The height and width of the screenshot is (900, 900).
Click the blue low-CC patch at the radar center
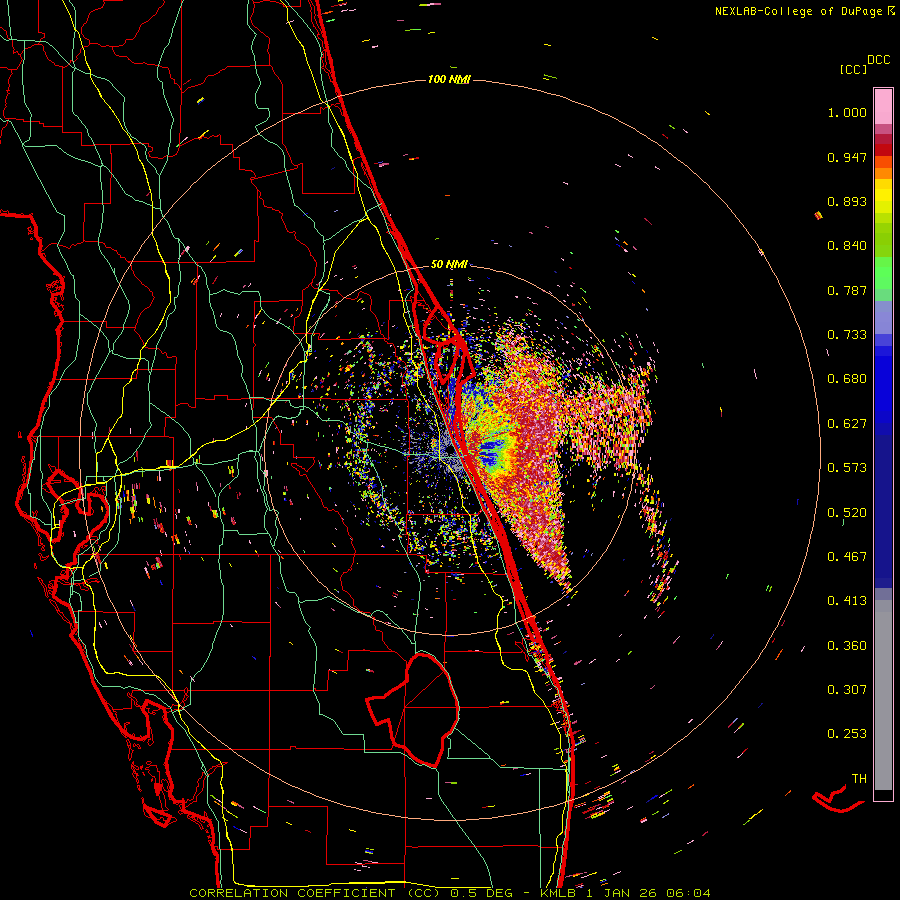[x=490, y=453]
